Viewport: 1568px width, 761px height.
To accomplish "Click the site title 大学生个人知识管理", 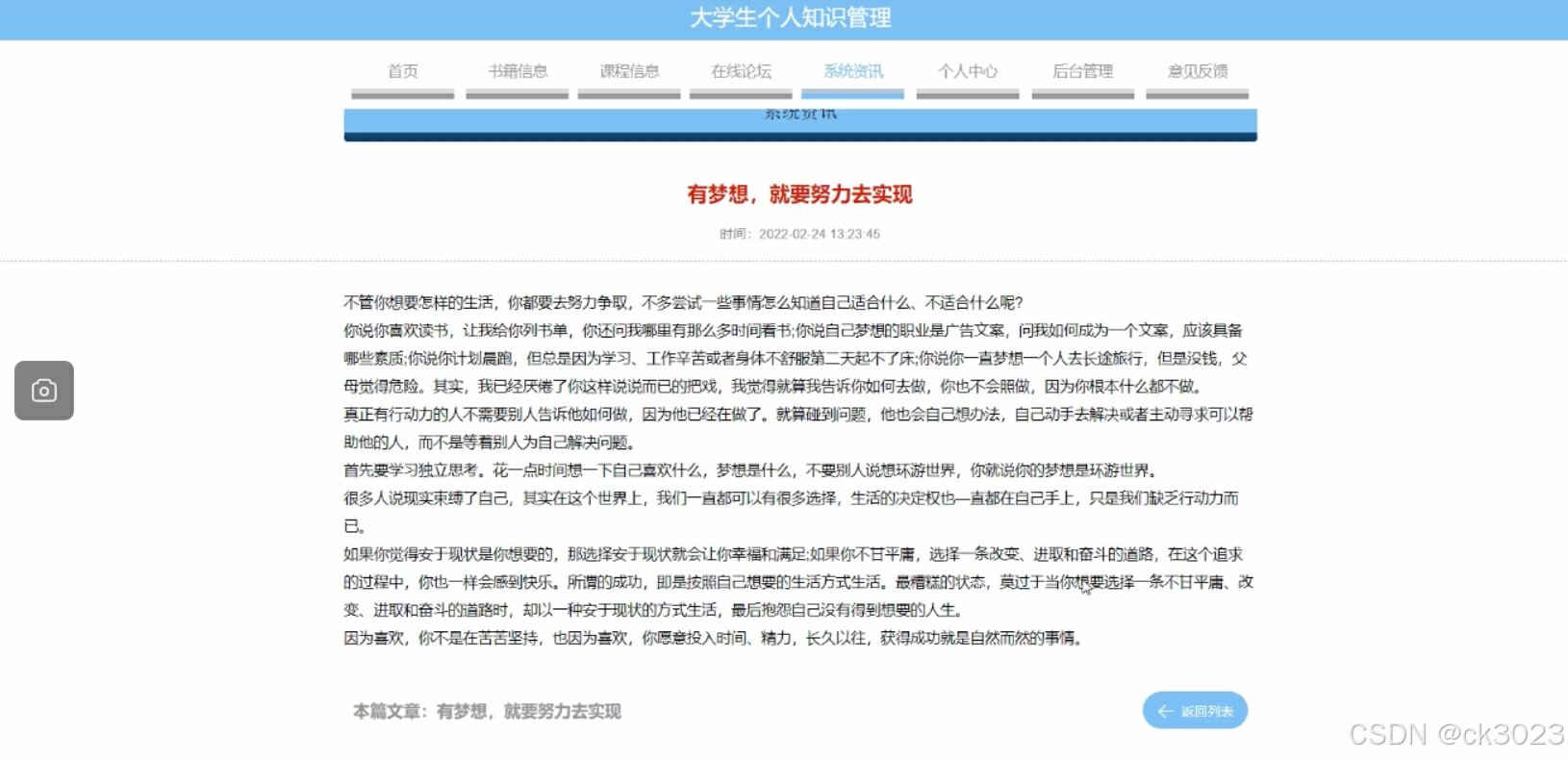I will coord(791,18).
